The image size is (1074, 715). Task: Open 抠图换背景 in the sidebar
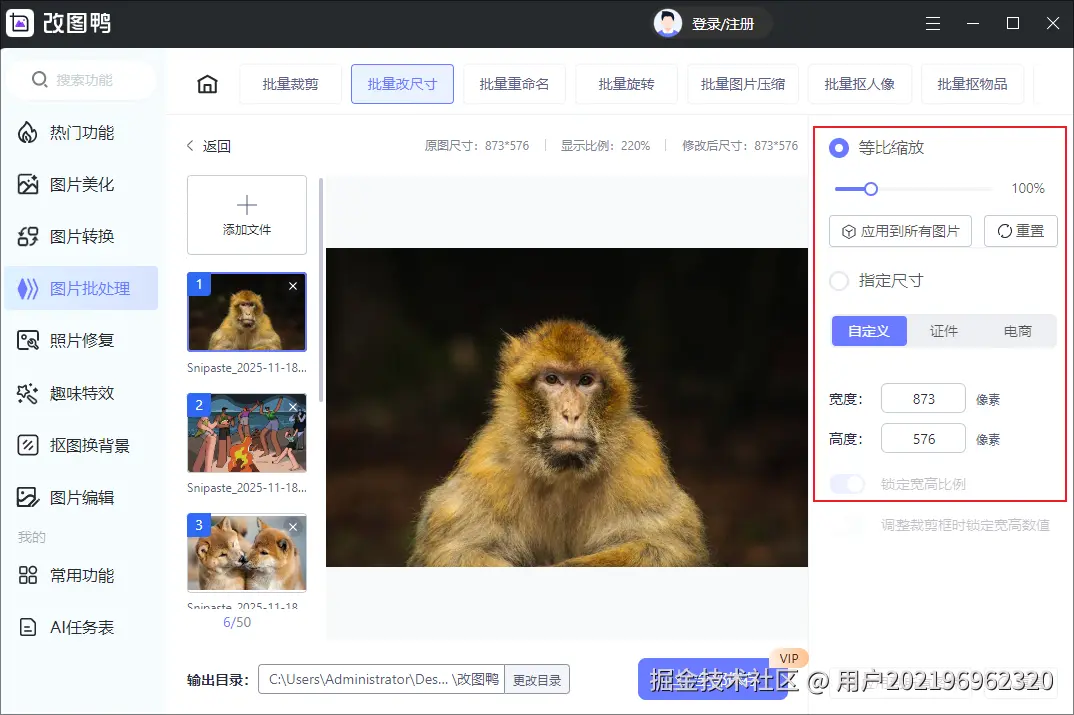tap(81, 445)
